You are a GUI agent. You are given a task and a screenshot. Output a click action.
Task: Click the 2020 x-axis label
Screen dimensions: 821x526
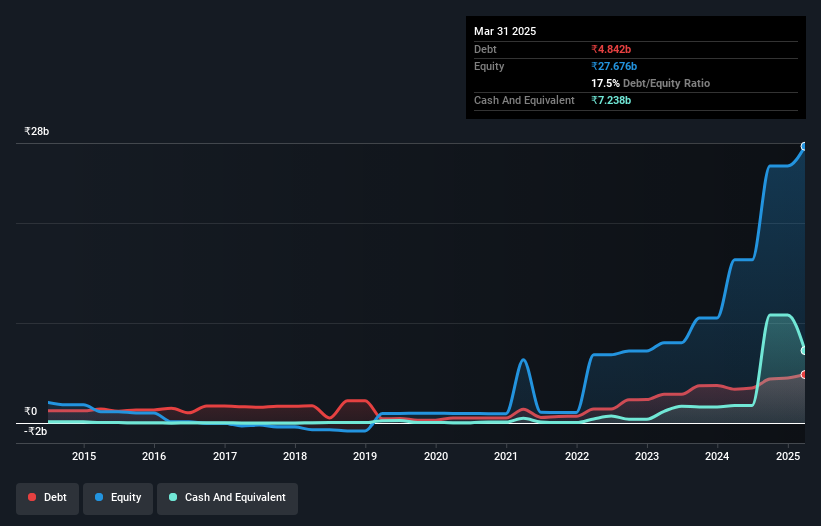pos(436,456)
